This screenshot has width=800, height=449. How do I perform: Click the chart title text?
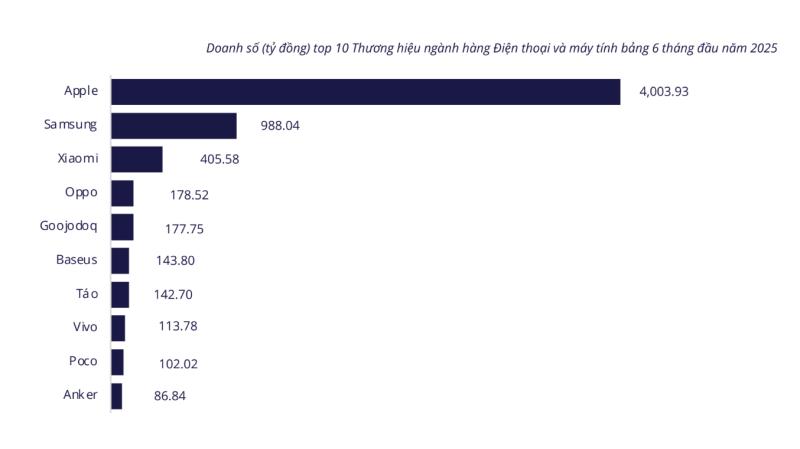pos(491,48)
